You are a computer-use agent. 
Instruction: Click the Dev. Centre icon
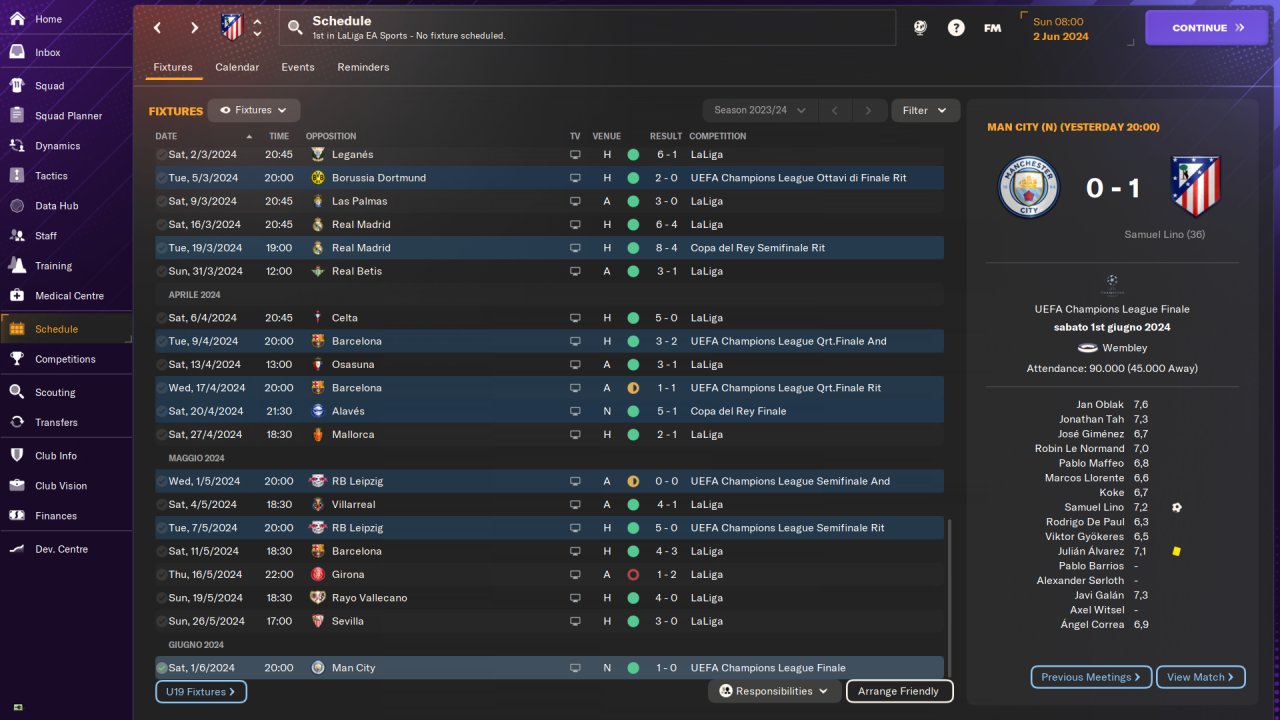[17, 548]
